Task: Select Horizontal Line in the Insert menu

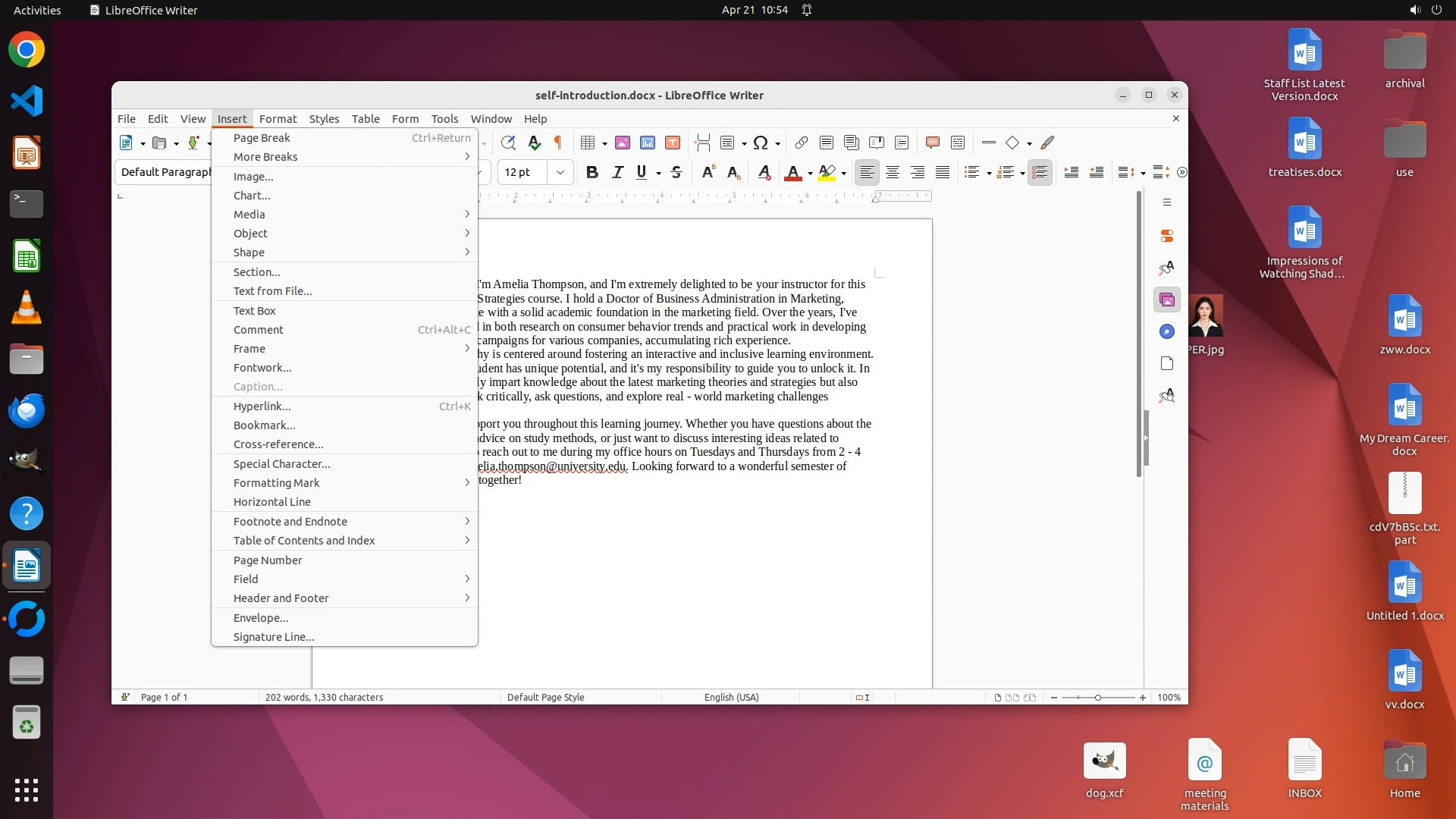Action: point(272,501)
